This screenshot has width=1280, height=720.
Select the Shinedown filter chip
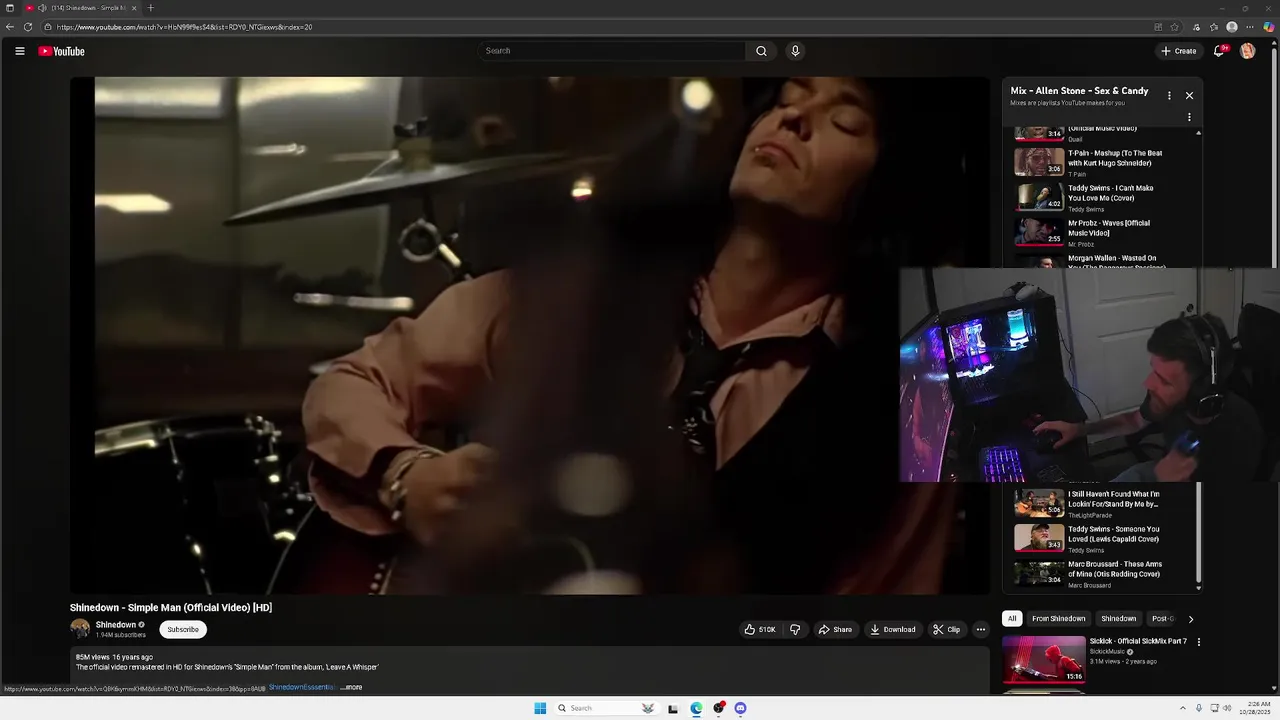pyautogui.click(x=1118, y=618)
